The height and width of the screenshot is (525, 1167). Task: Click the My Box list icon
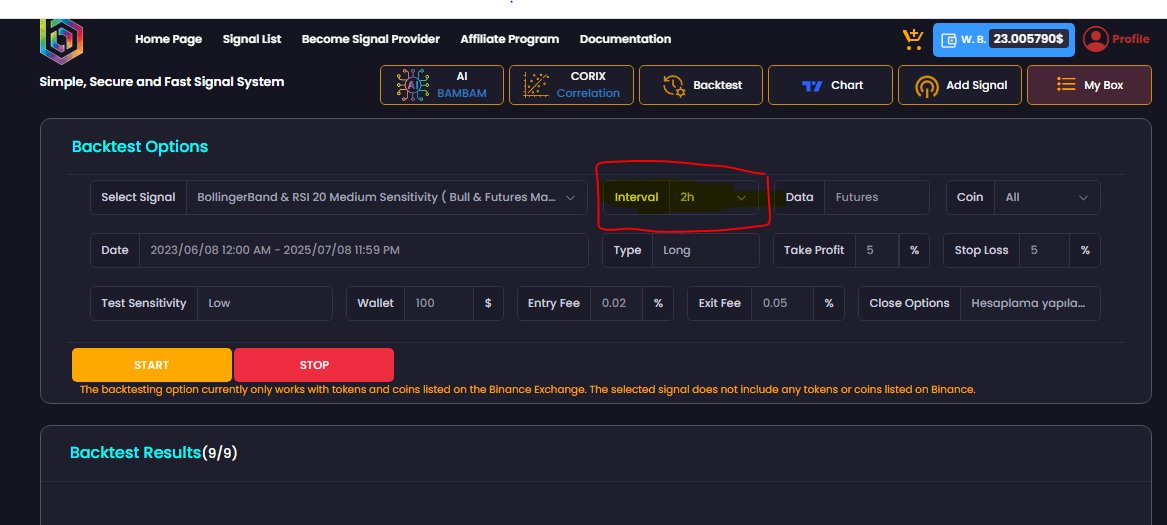[1066, 85]
